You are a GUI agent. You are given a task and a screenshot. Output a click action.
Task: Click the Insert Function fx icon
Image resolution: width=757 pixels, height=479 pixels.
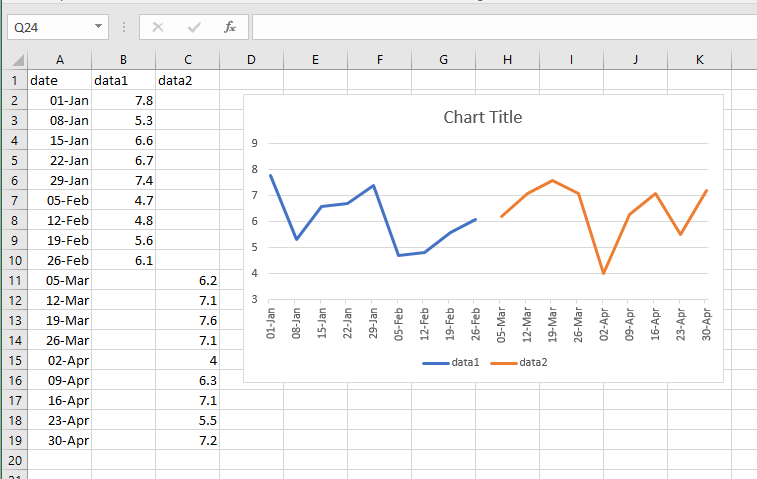point(230,27)
